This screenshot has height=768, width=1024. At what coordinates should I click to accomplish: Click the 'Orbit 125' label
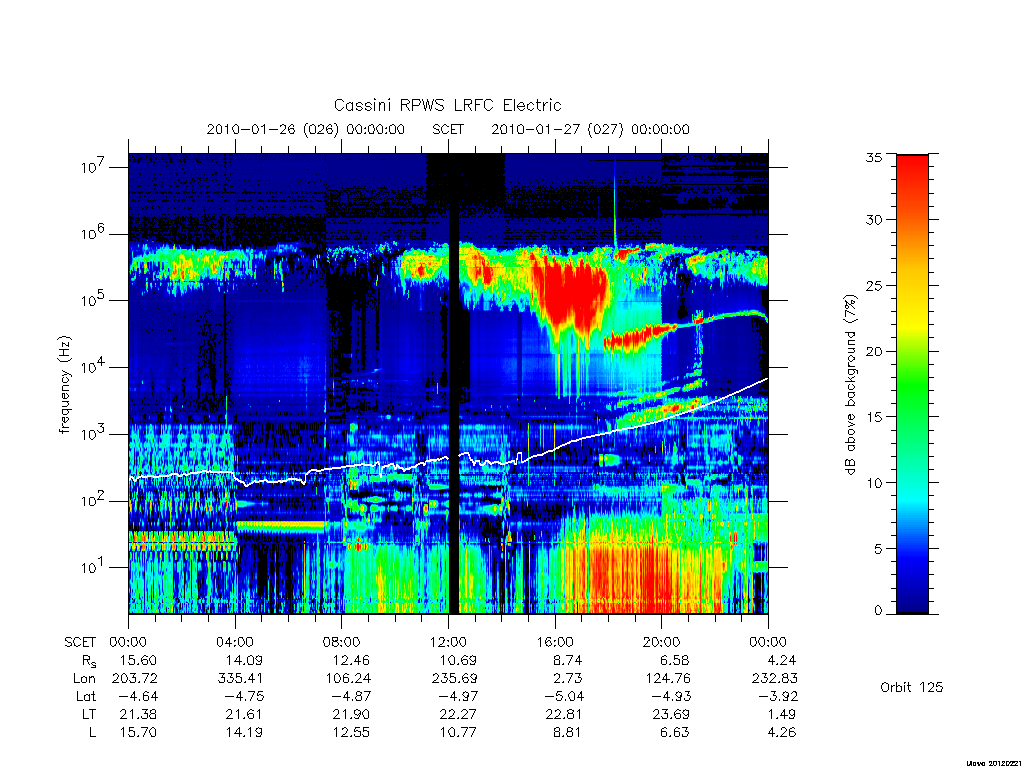tap(912, 687)
